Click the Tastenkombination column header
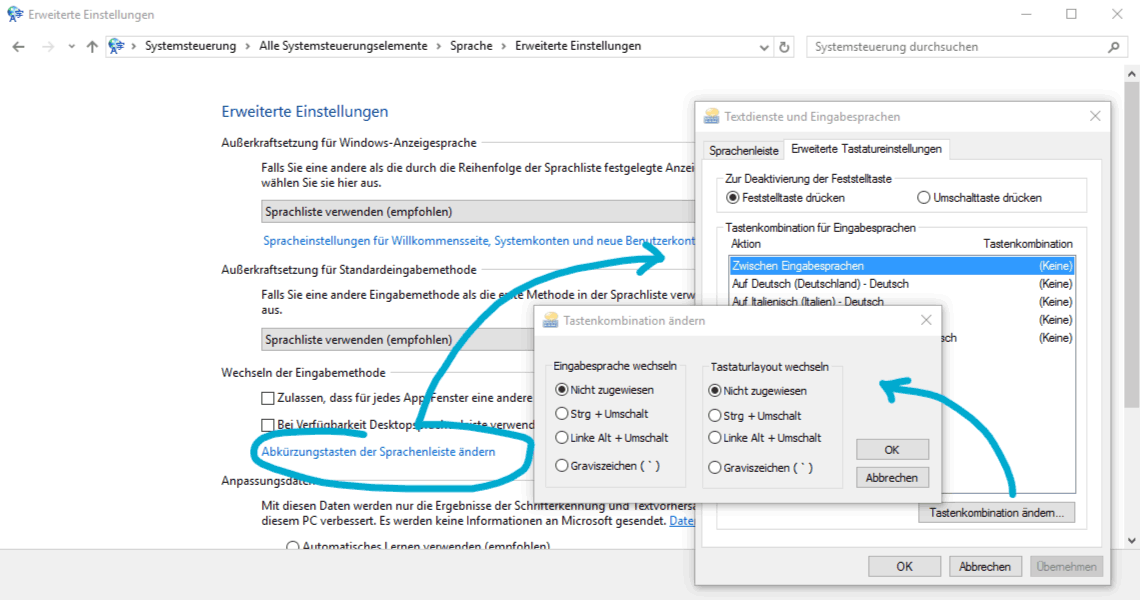Viewport: 1140px width, 600px height. coord(1027,244)
